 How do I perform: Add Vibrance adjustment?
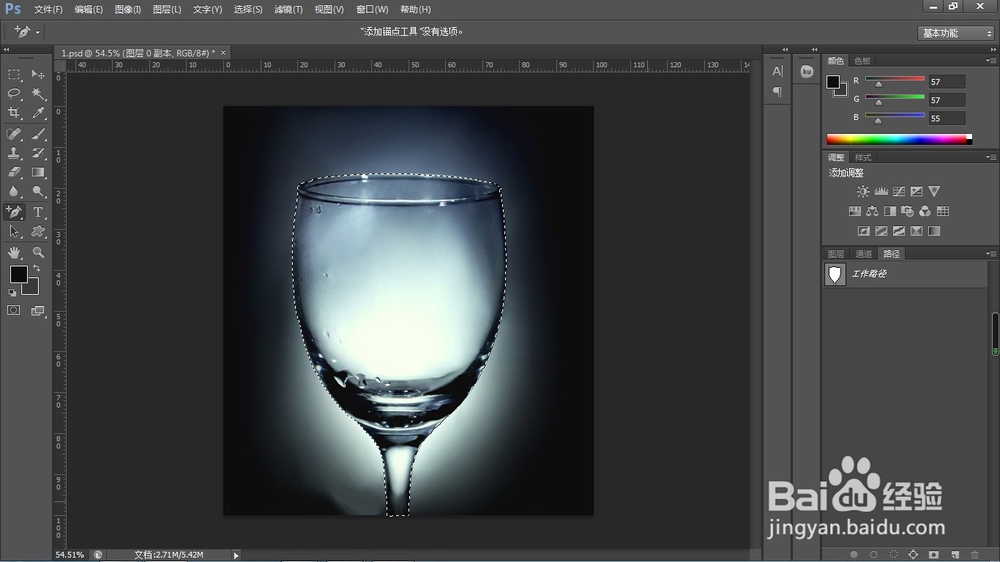(x=934, y=191)
